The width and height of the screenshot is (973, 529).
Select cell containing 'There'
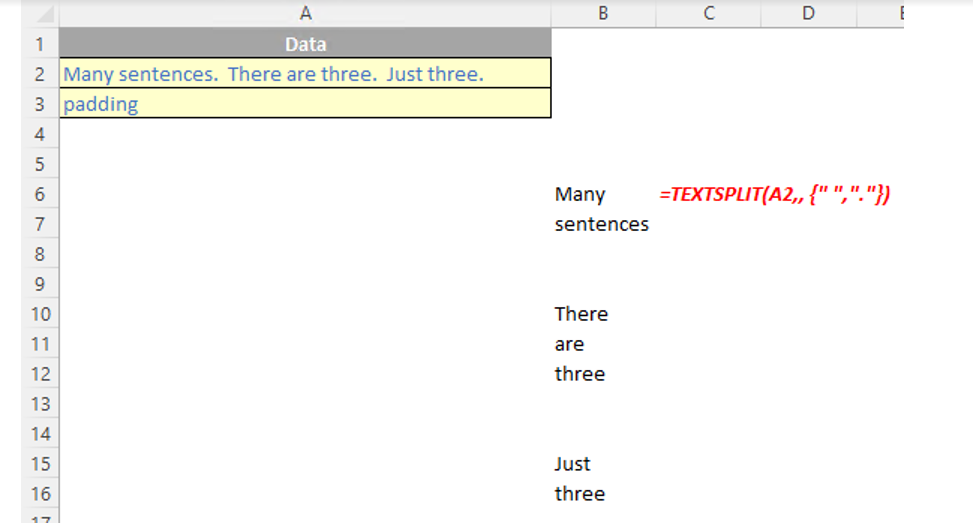[603, 314]
